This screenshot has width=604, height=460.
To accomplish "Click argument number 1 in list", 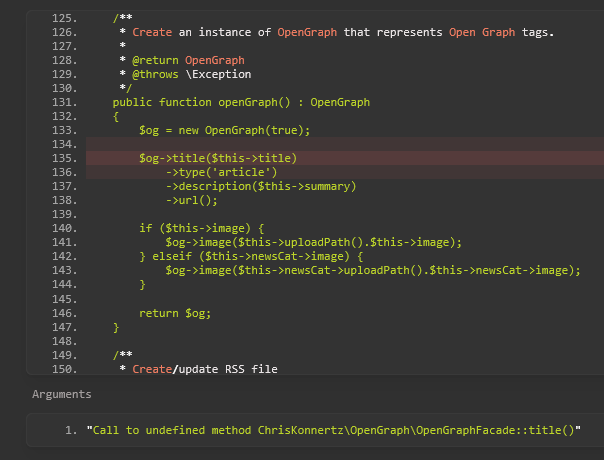I will pos(71,430).
